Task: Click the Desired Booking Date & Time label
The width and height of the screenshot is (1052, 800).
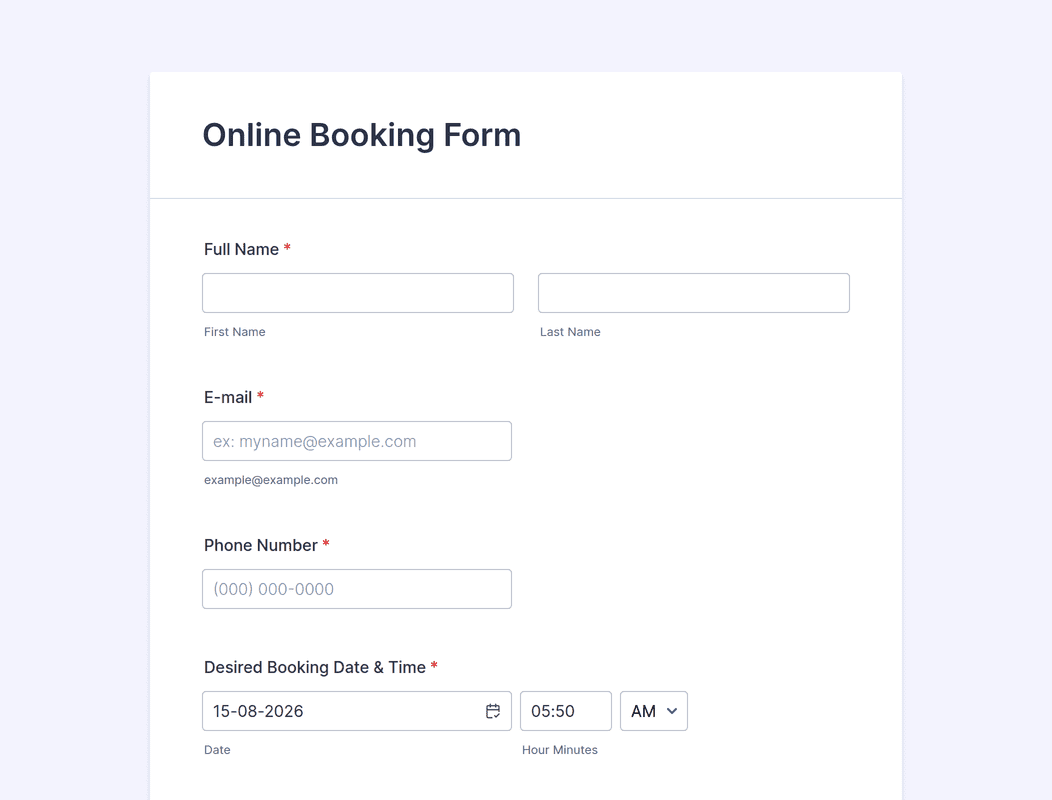Action: [315, 667]
